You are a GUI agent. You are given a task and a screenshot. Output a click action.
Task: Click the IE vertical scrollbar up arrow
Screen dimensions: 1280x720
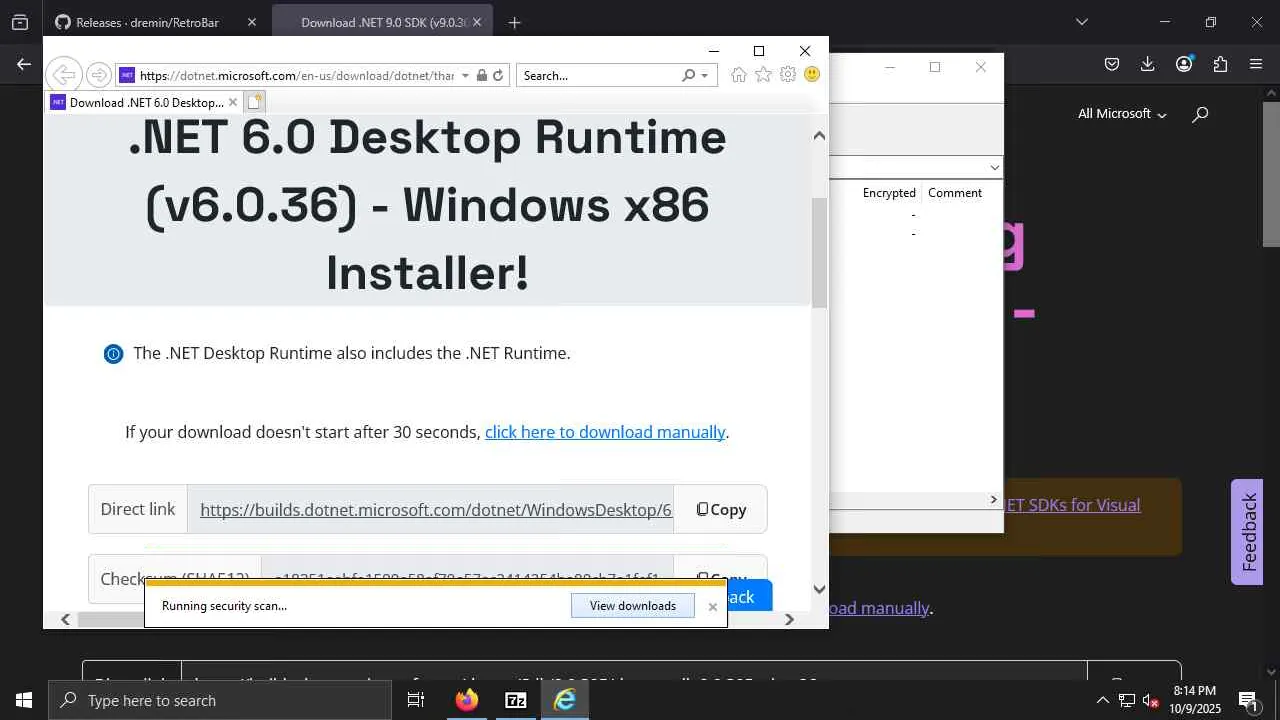(819, 135)
